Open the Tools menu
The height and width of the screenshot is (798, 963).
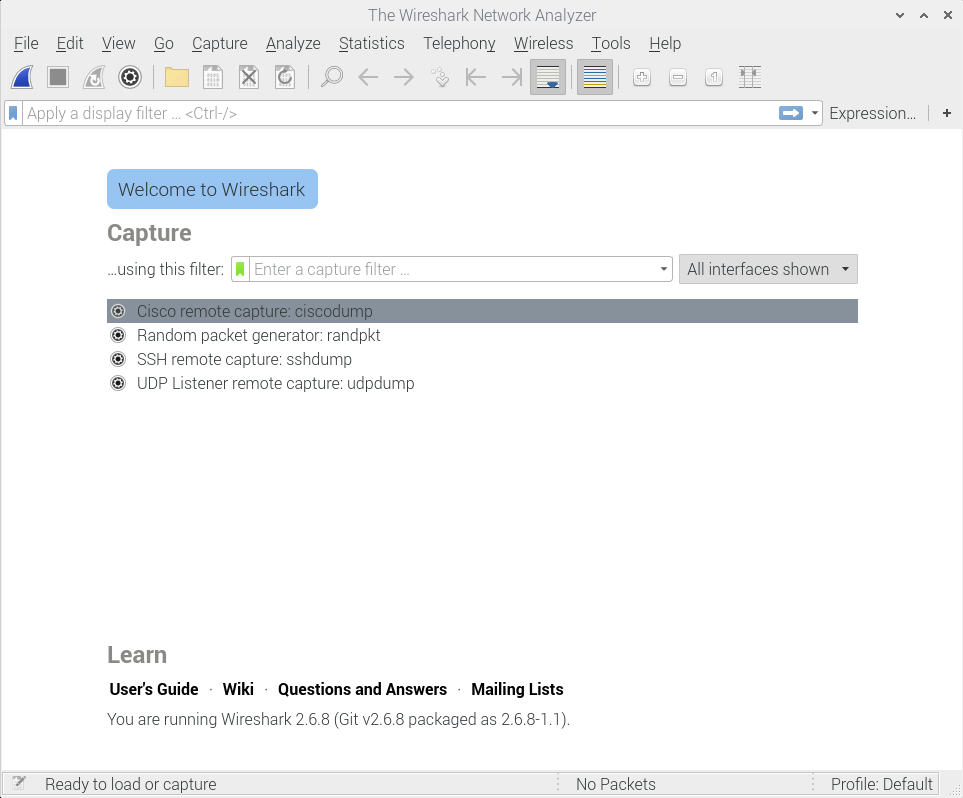611,44
